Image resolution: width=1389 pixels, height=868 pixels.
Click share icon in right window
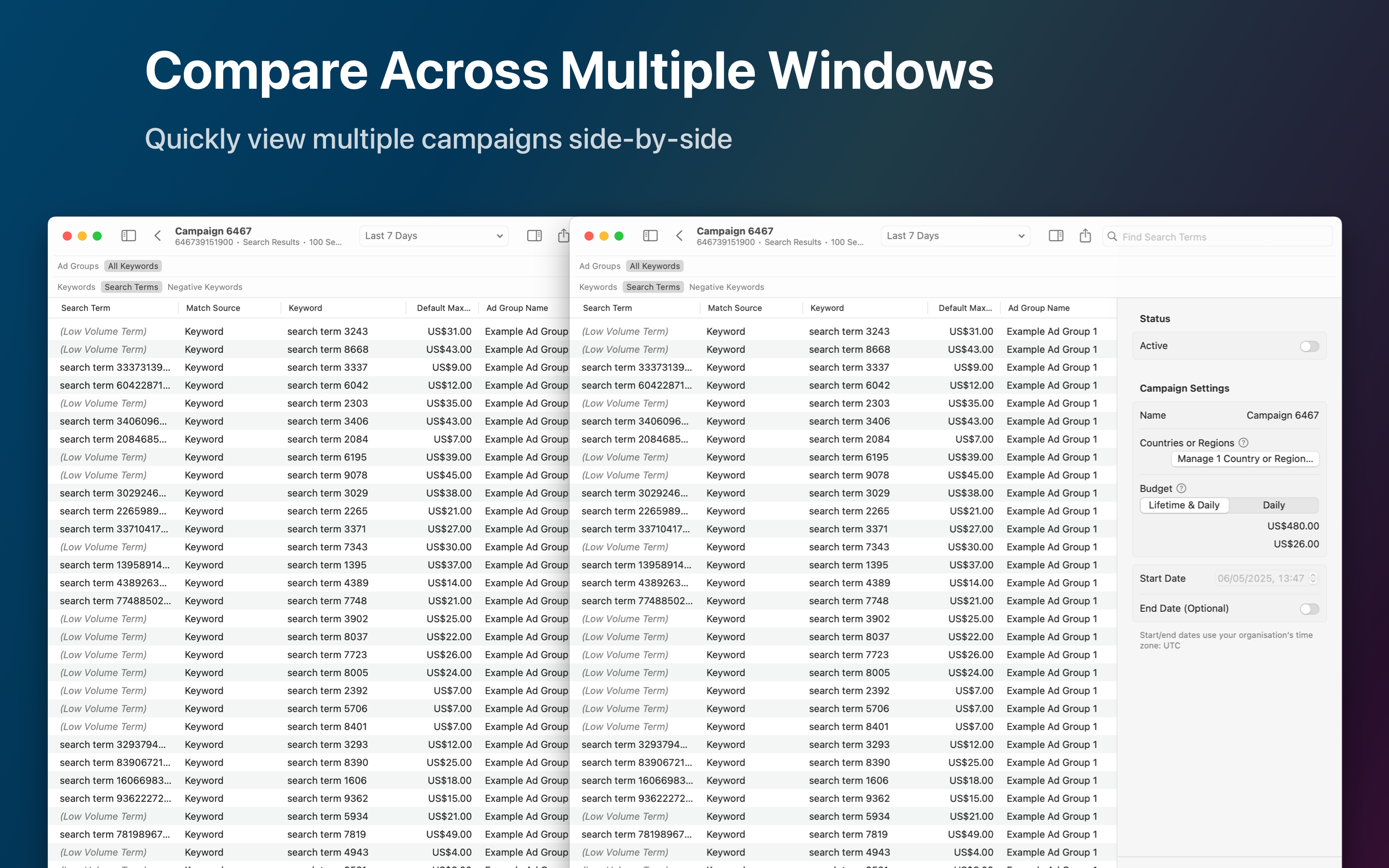1085,235
